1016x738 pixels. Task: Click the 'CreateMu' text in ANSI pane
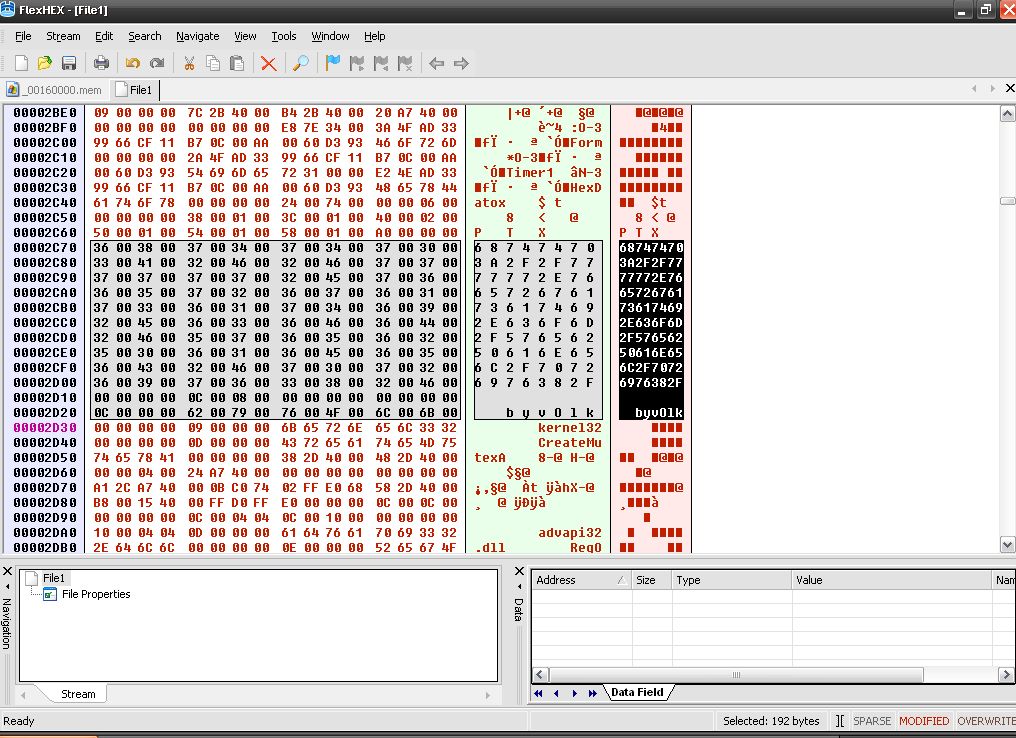tap(570, 443)
